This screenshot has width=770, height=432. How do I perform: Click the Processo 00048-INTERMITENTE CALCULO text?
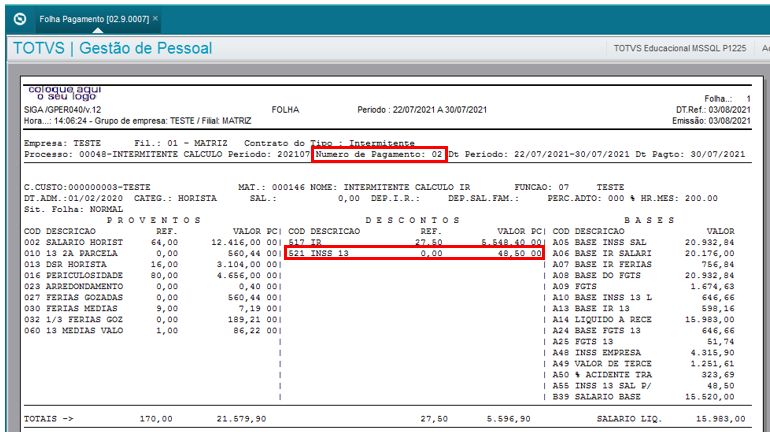(x=123, y=154)
